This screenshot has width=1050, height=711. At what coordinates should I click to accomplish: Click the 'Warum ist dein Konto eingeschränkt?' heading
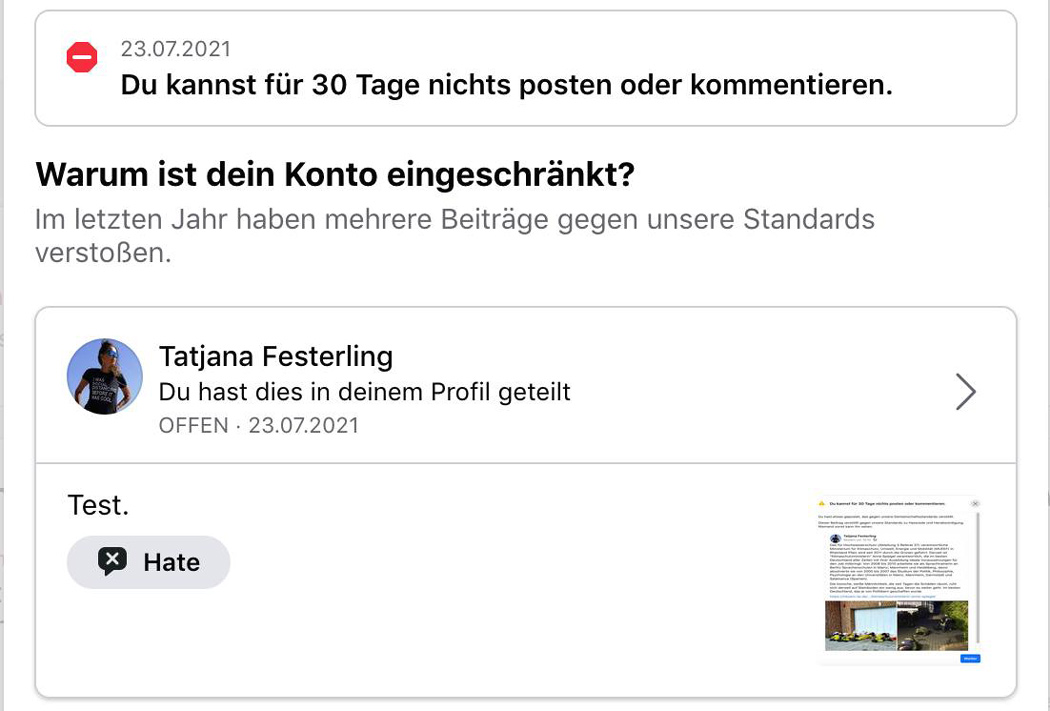(335, 175)
